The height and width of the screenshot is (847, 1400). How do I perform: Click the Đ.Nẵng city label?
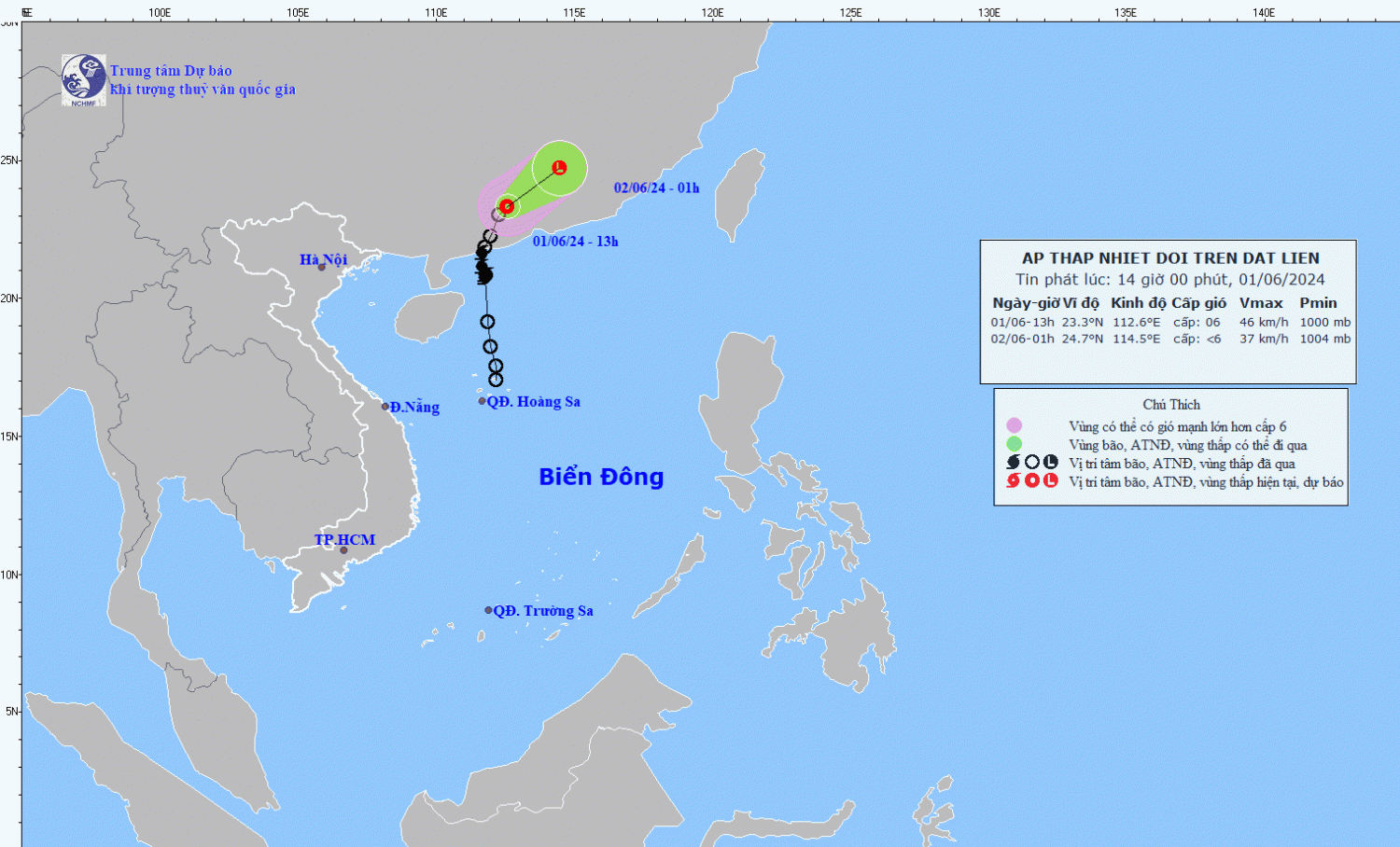[414, 408]
